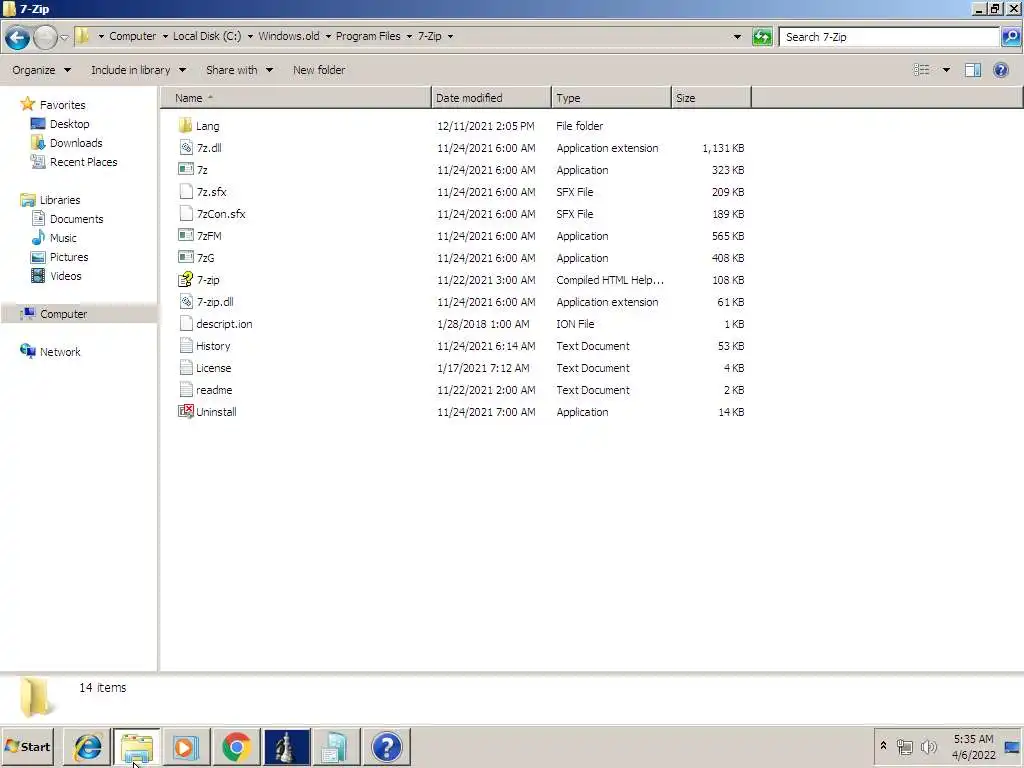Open volume speaker tray icon
This screenshot has width=1024, height=768.
point(928,746)
